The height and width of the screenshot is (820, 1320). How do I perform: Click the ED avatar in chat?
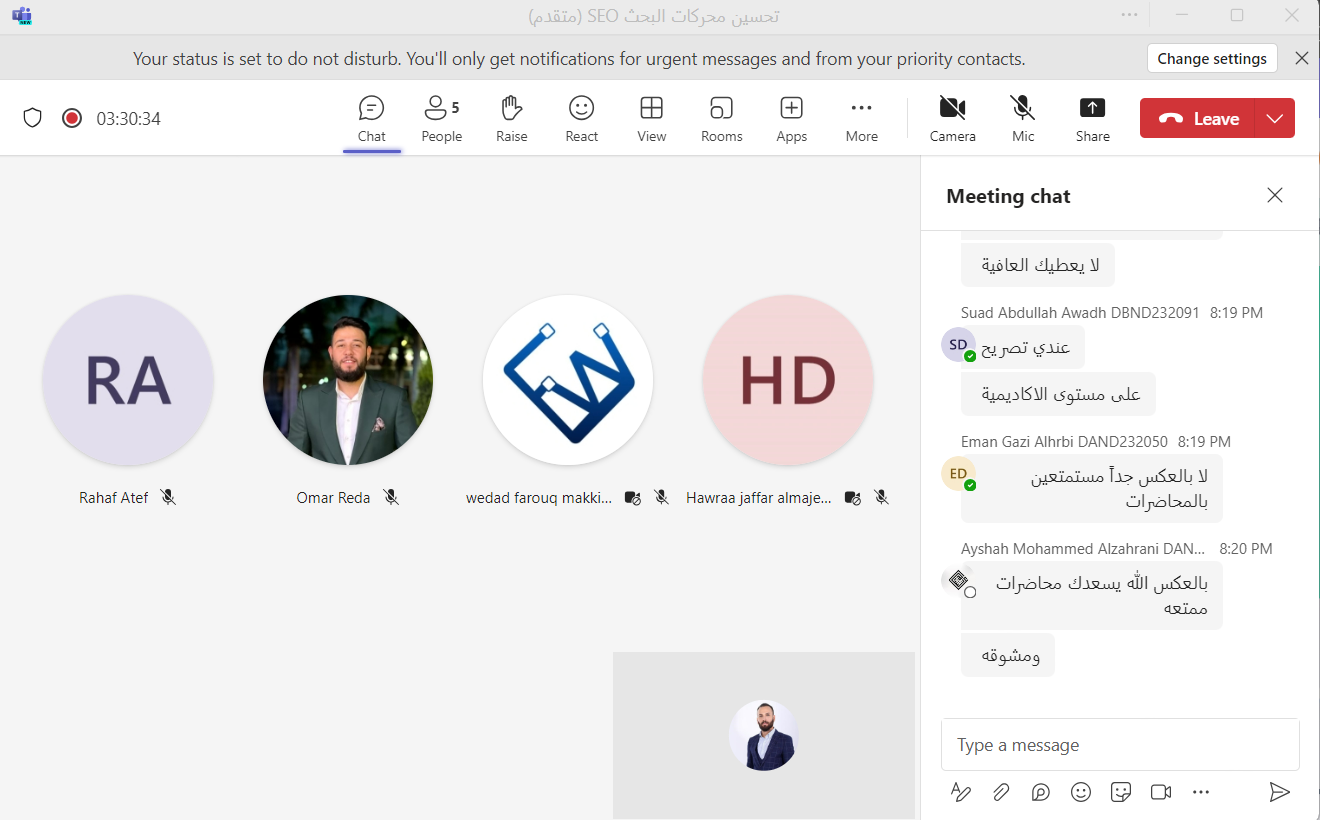pos(958,473)
